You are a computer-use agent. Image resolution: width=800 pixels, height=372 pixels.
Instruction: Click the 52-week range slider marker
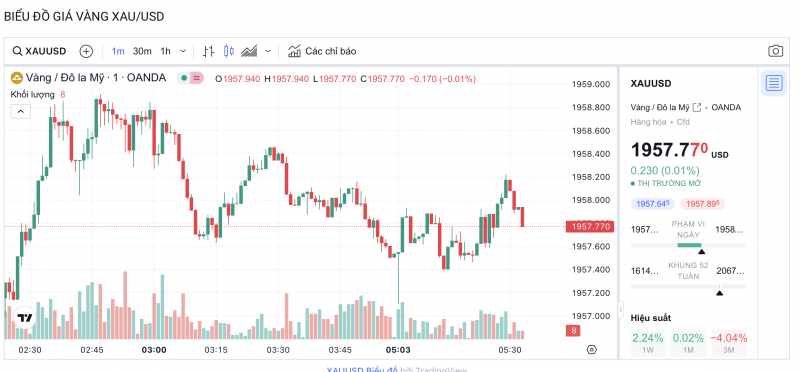coord(719,293)
